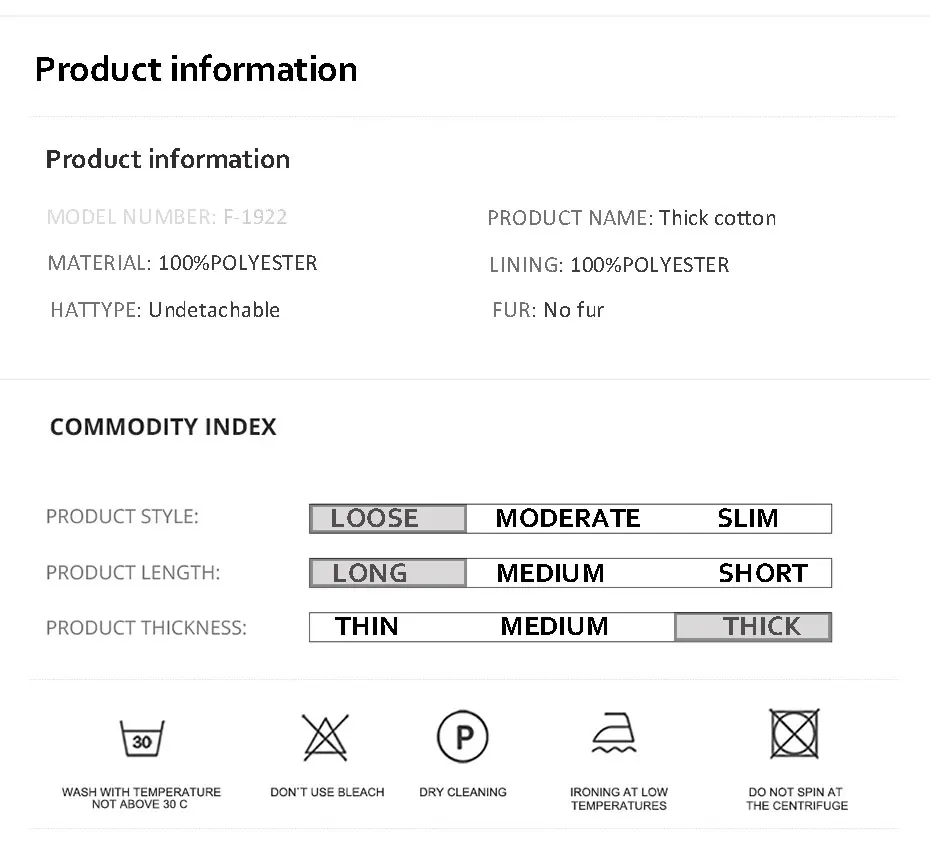930x866 pixels.
Task: Click the do-not-spin crossed square icon
Action: tap(795, 734)
